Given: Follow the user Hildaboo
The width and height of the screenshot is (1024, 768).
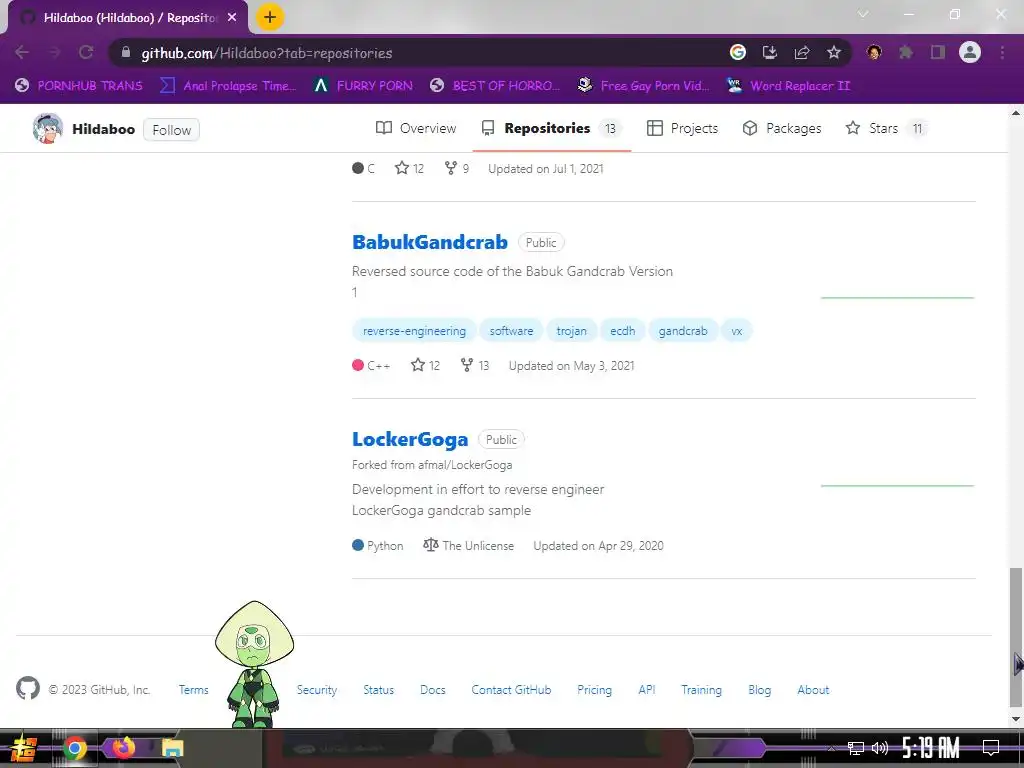Looking at the screenshot, I should tap(172, 130).
